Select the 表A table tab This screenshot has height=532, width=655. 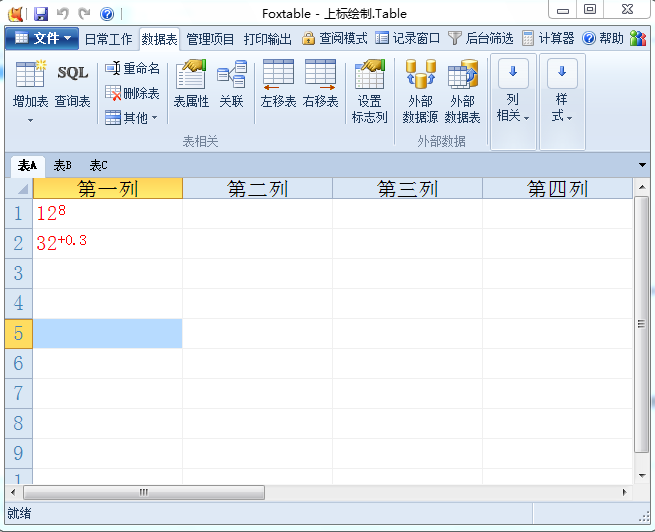[27, 166]
